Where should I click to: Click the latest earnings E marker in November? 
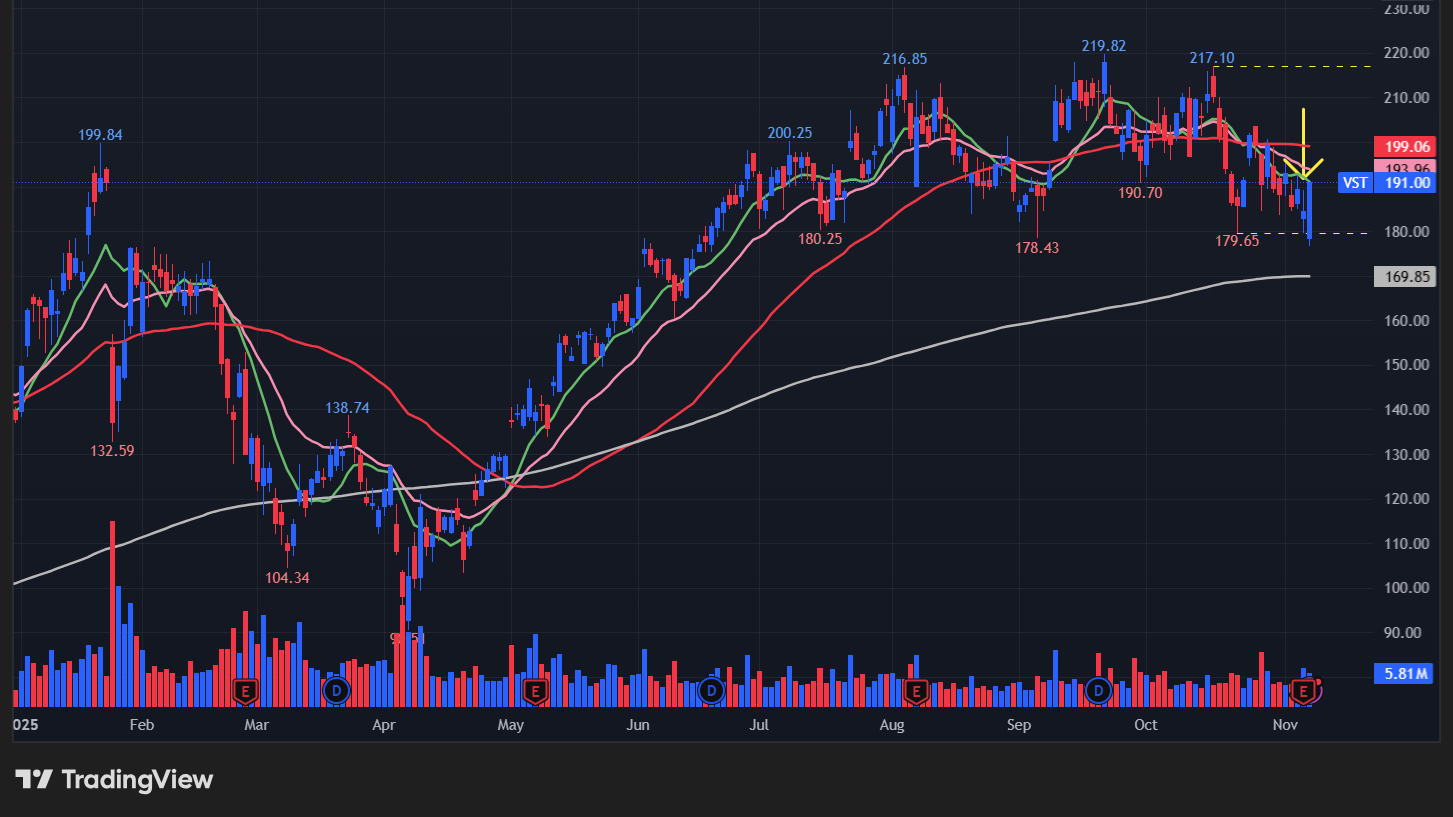click(1303, 690)
